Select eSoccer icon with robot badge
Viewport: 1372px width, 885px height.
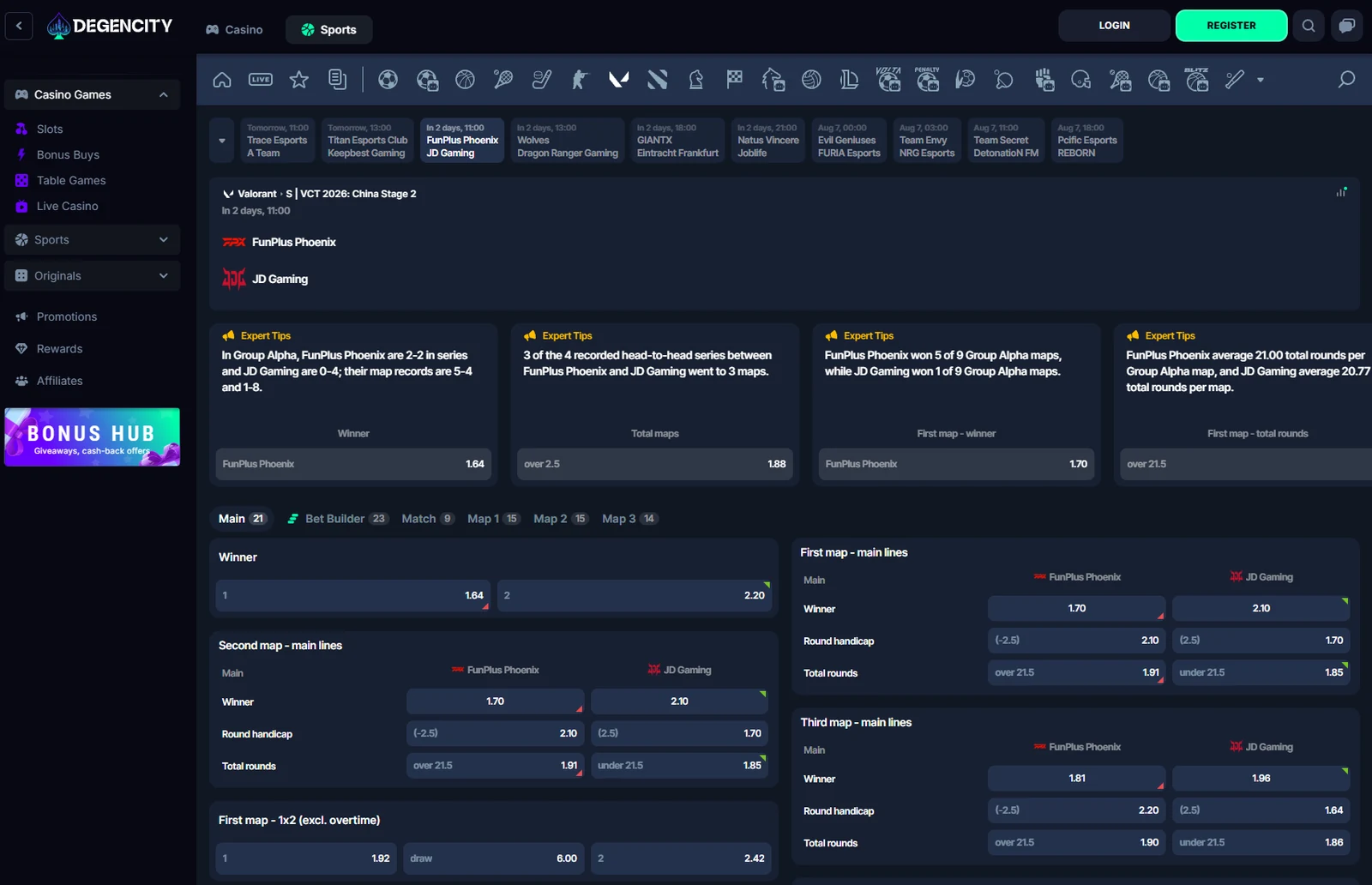(427, 80)
